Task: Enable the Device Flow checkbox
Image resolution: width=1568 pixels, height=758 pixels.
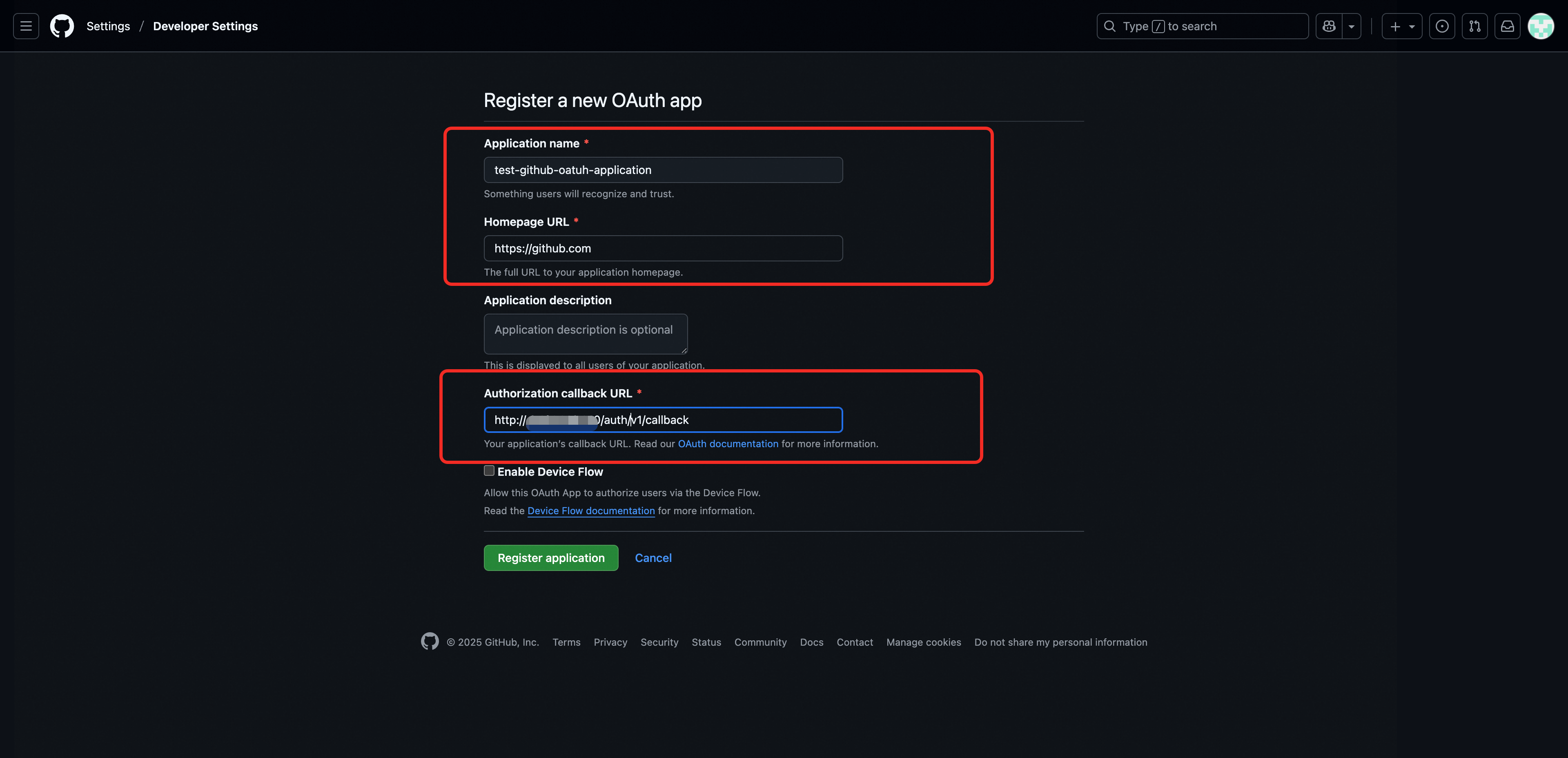Action: tap(489, 470)
